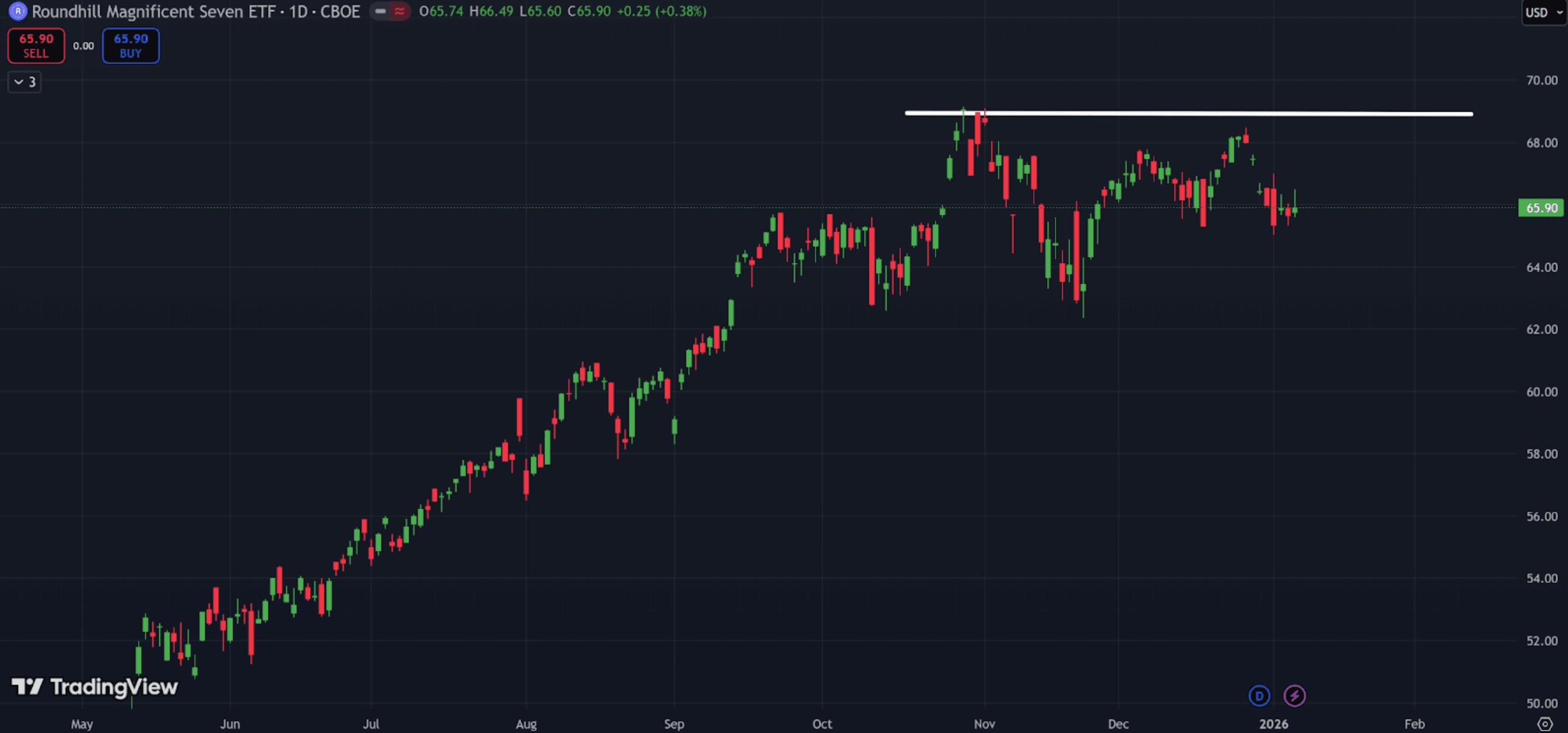Screen dimensions: 1568x733
Task: Expand the collapsed indicators legend showing 3
Action: click(x=25, y=81)
